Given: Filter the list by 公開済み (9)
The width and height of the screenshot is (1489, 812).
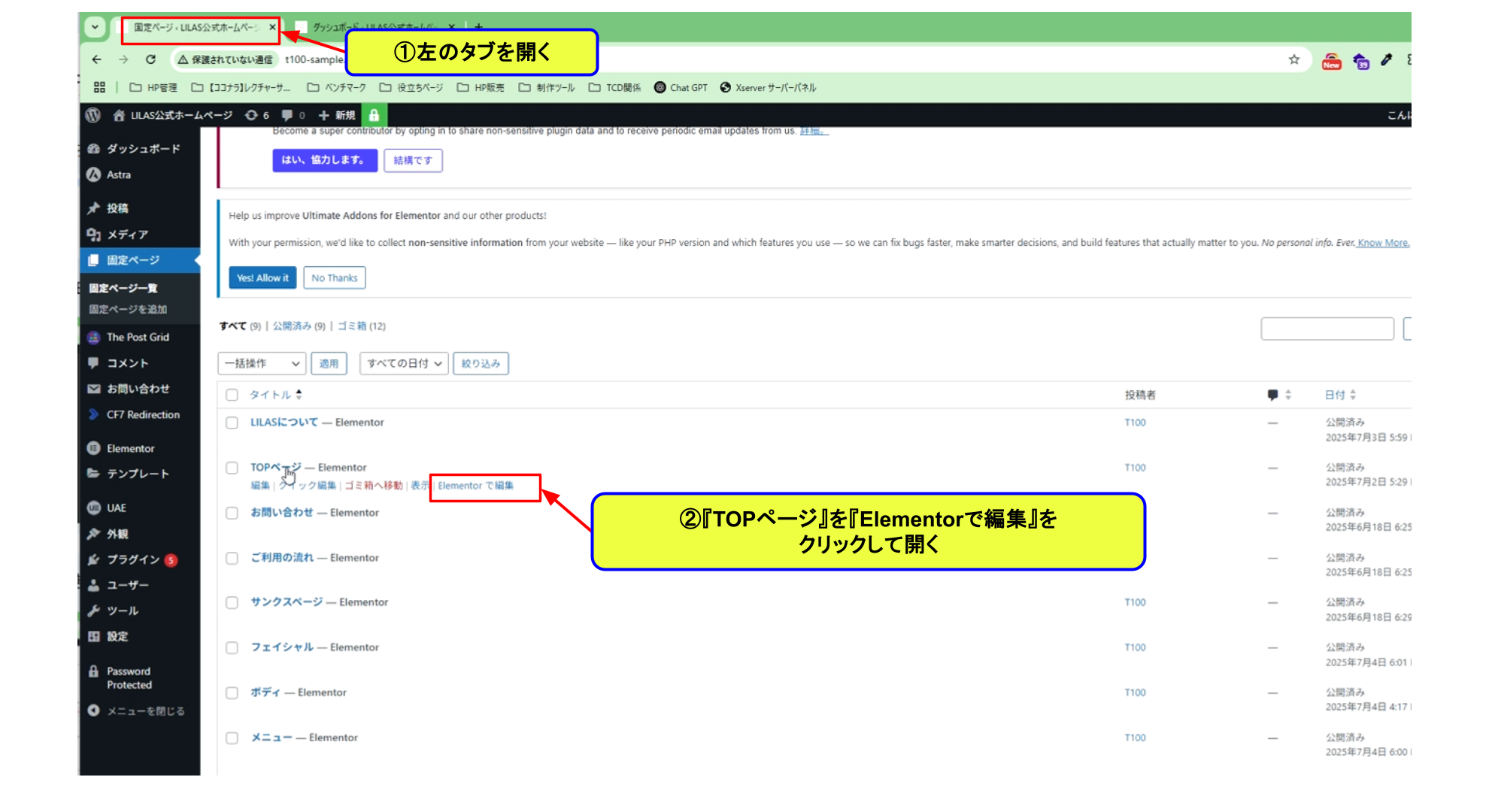Looking at the screenshot, I should click(299, 326).
